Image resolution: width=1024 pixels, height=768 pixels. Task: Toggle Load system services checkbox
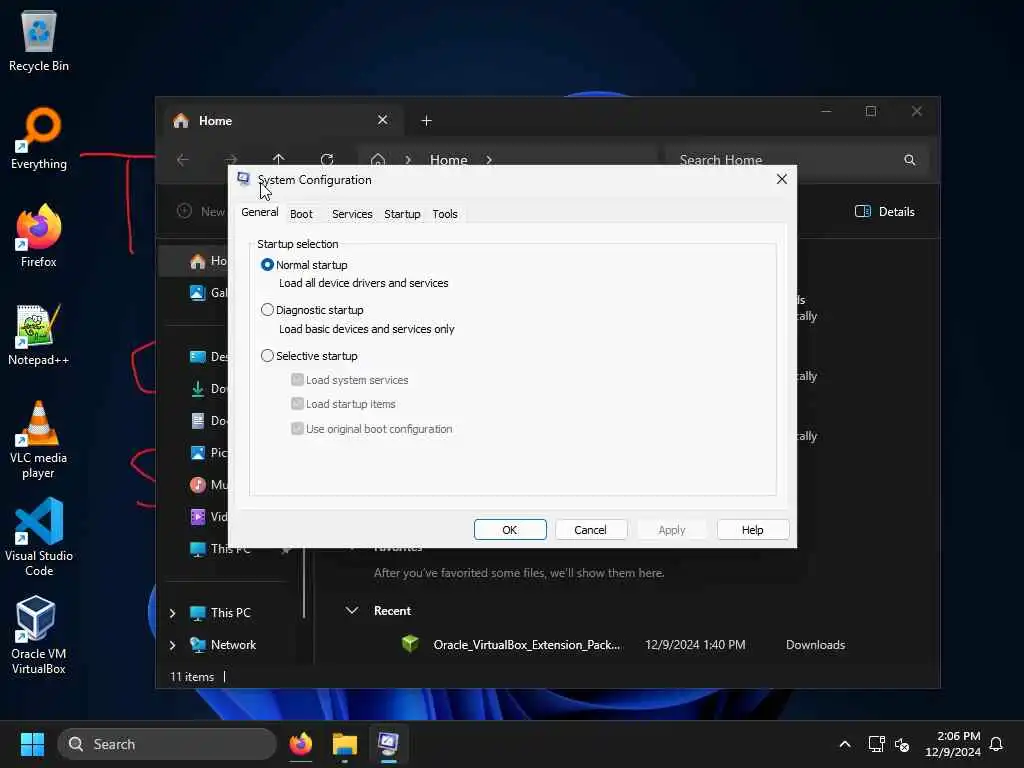[x=297, y=379]
